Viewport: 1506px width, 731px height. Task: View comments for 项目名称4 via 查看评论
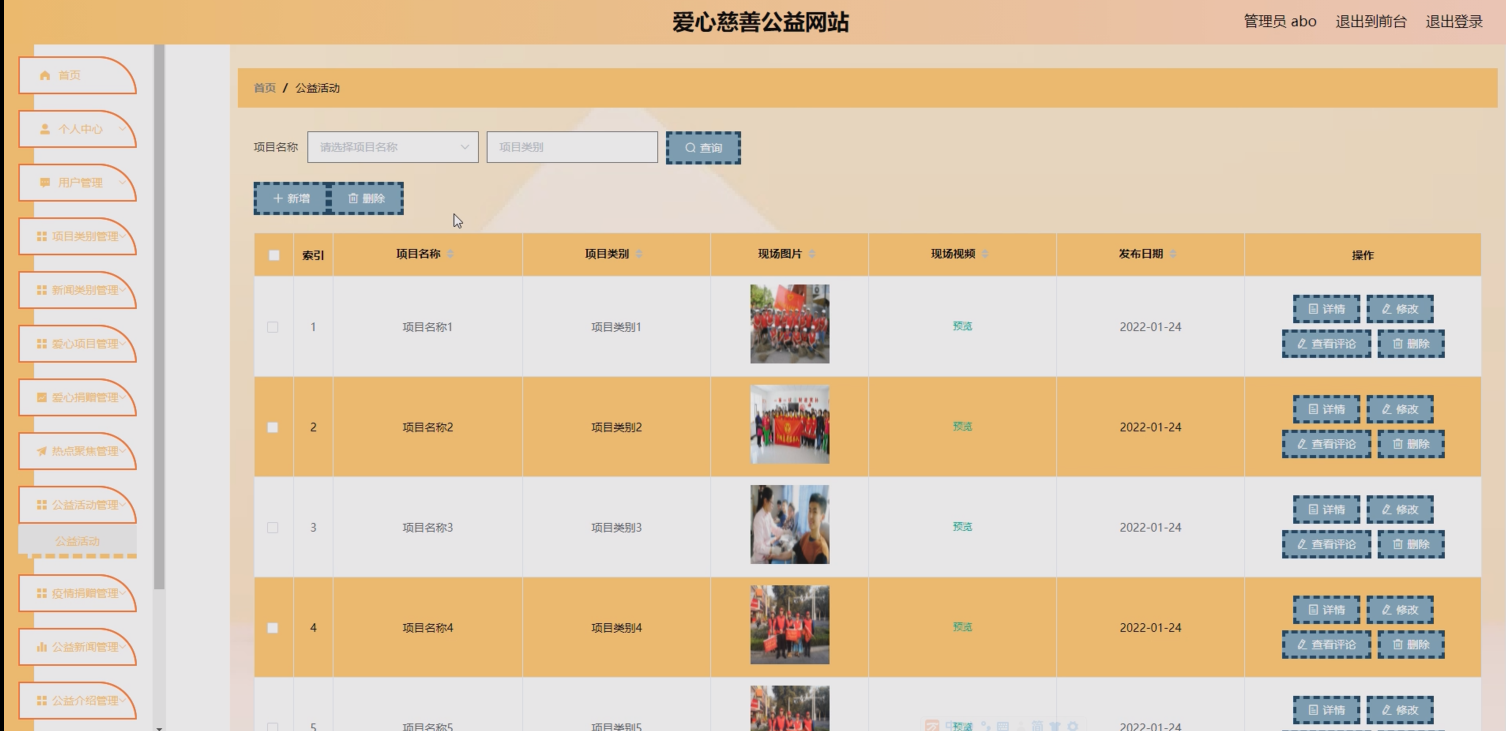1327,644
